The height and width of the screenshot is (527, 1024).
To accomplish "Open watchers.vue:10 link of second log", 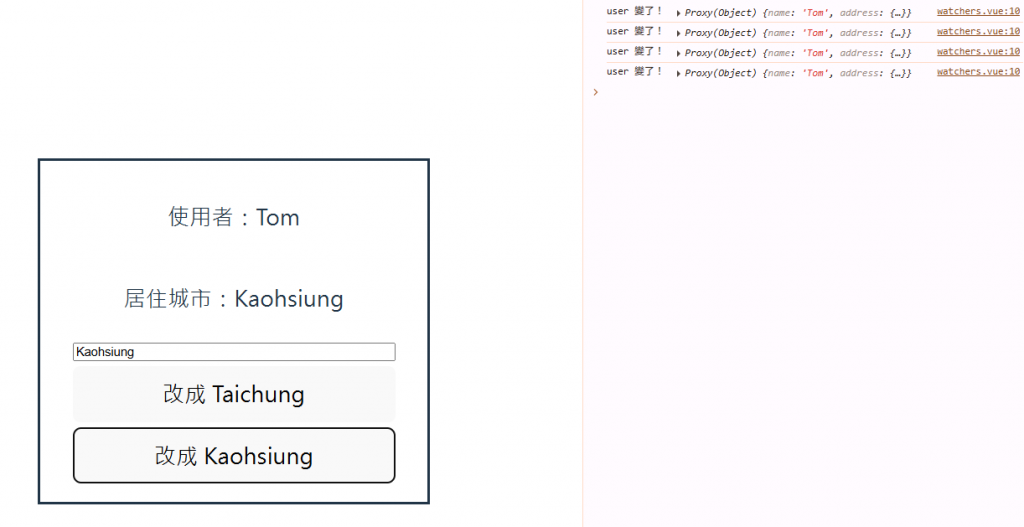I will click(978, 31).
